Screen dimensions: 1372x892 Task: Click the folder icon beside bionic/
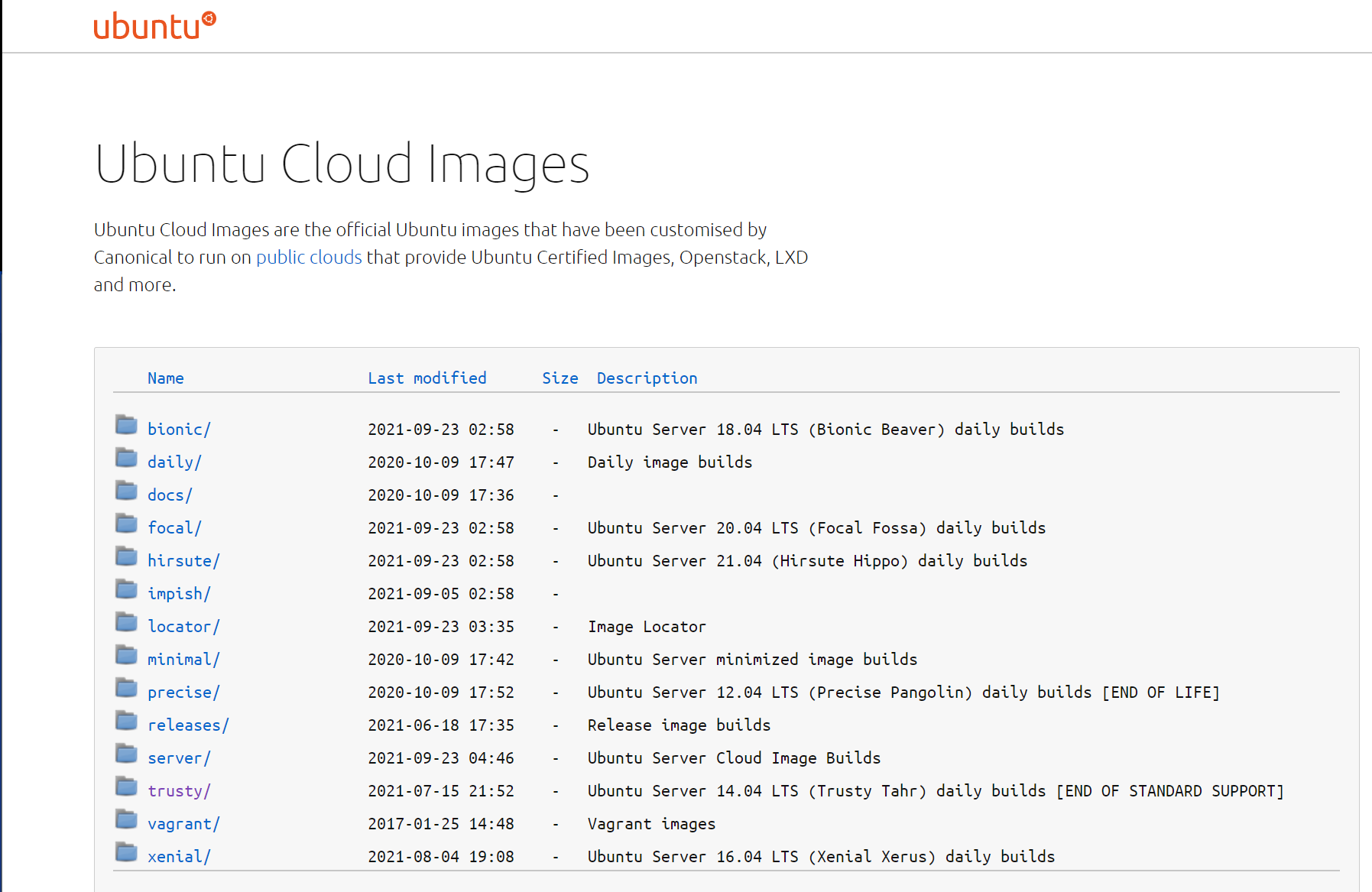(x=126, y=425)
